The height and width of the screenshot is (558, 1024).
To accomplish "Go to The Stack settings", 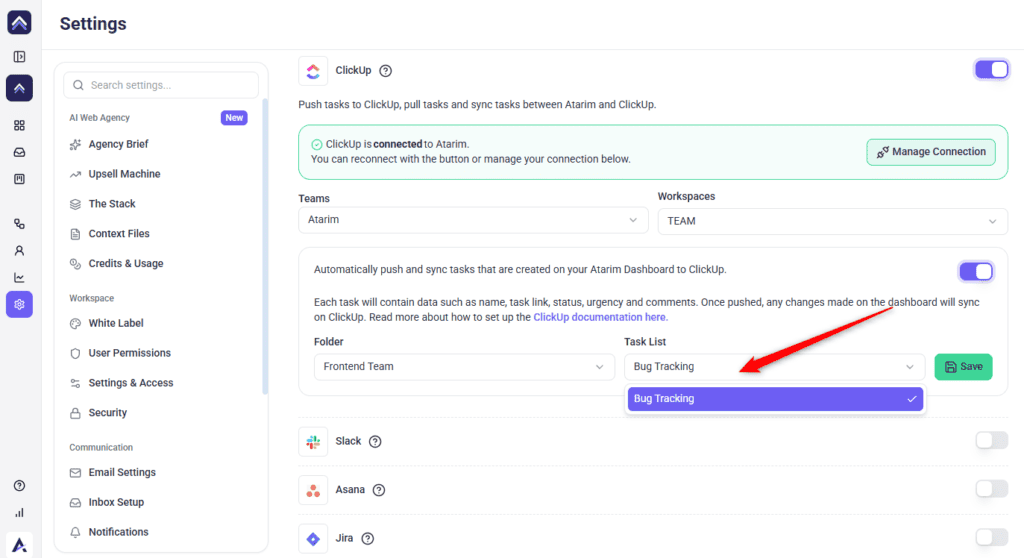I will pyautogui.click(x=112, y=204).
